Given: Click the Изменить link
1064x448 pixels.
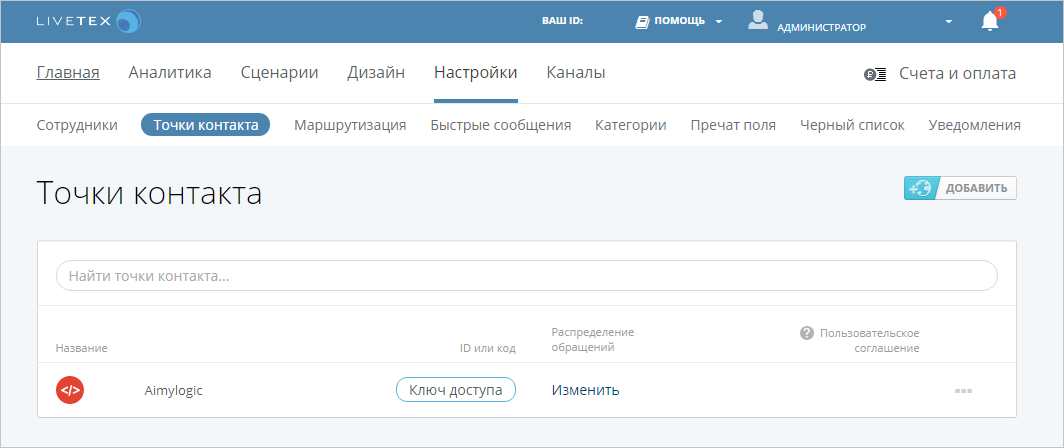Looking at the screenshot, I should 585,390.
